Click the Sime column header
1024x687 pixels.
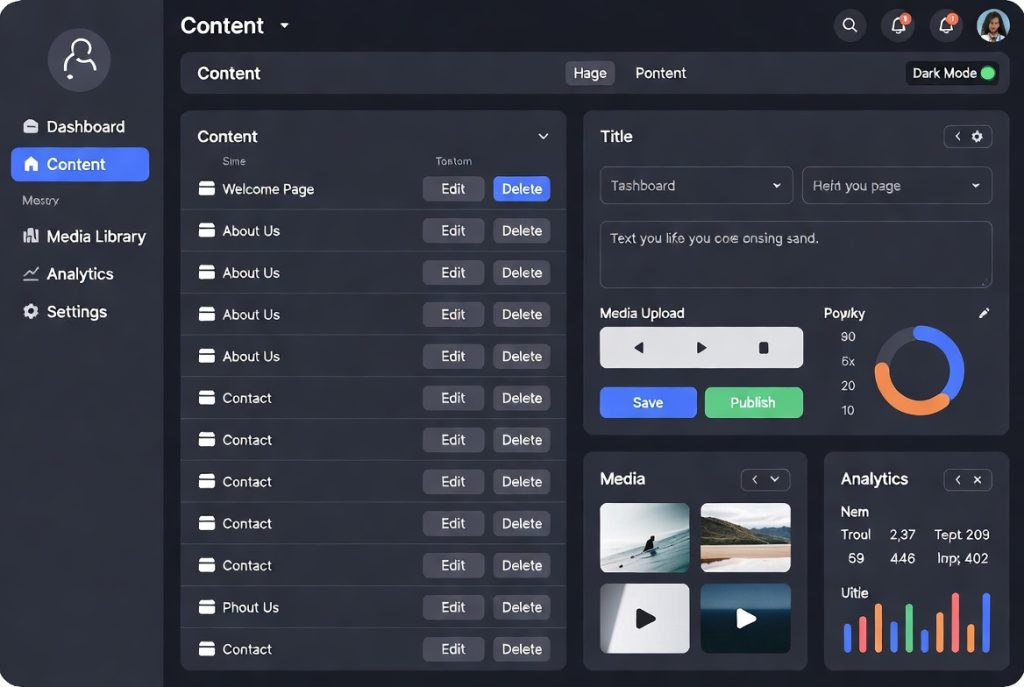[234, 161]
